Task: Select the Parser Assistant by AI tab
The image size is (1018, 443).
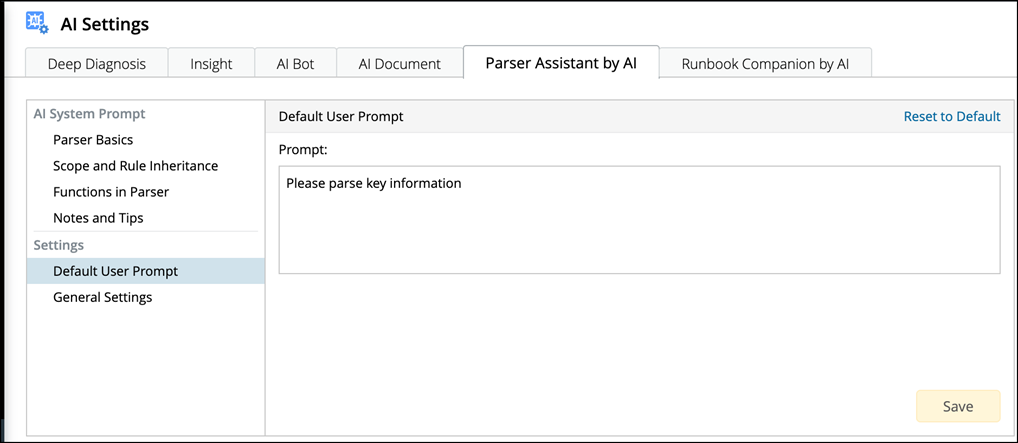Action: [560, 62]
